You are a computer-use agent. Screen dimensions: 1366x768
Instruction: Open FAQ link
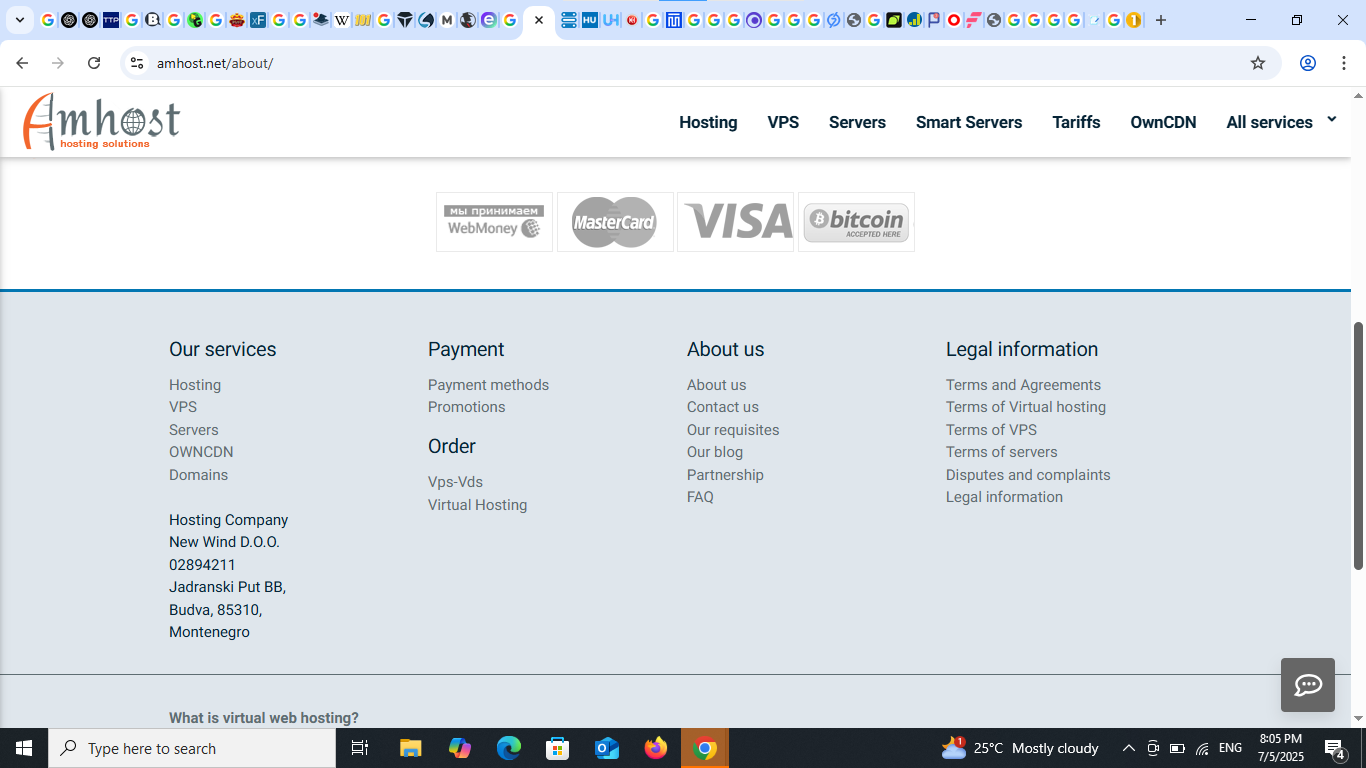tap(700, 497)
